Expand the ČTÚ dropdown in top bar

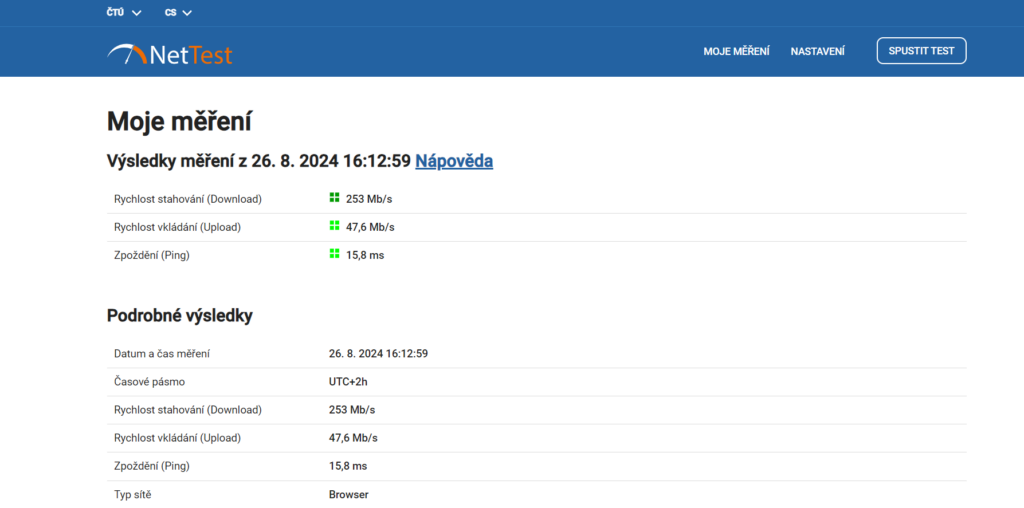[x=124, y=13]
